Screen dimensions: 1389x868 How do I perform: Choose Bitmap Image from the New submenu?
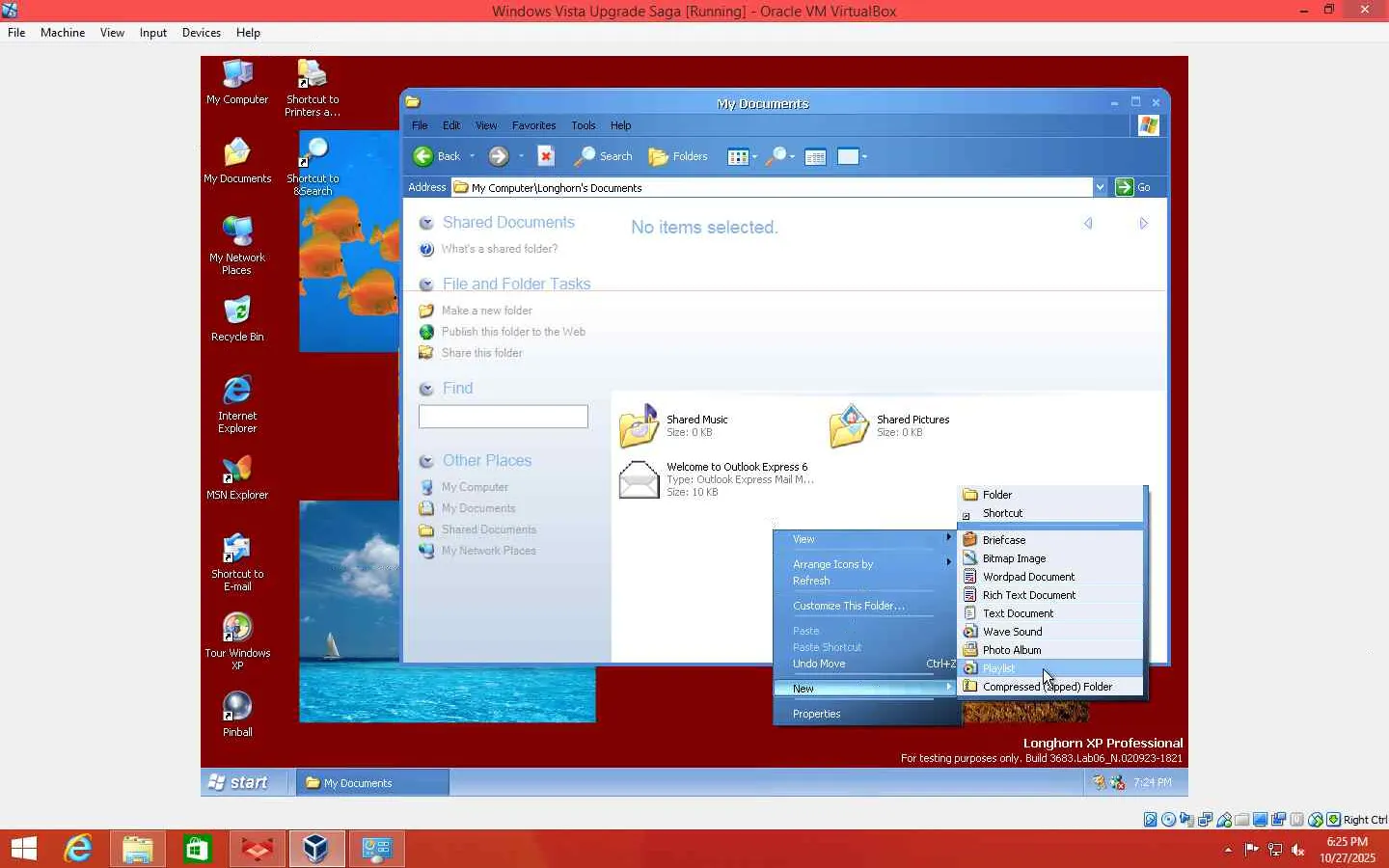click(1051, 558)
